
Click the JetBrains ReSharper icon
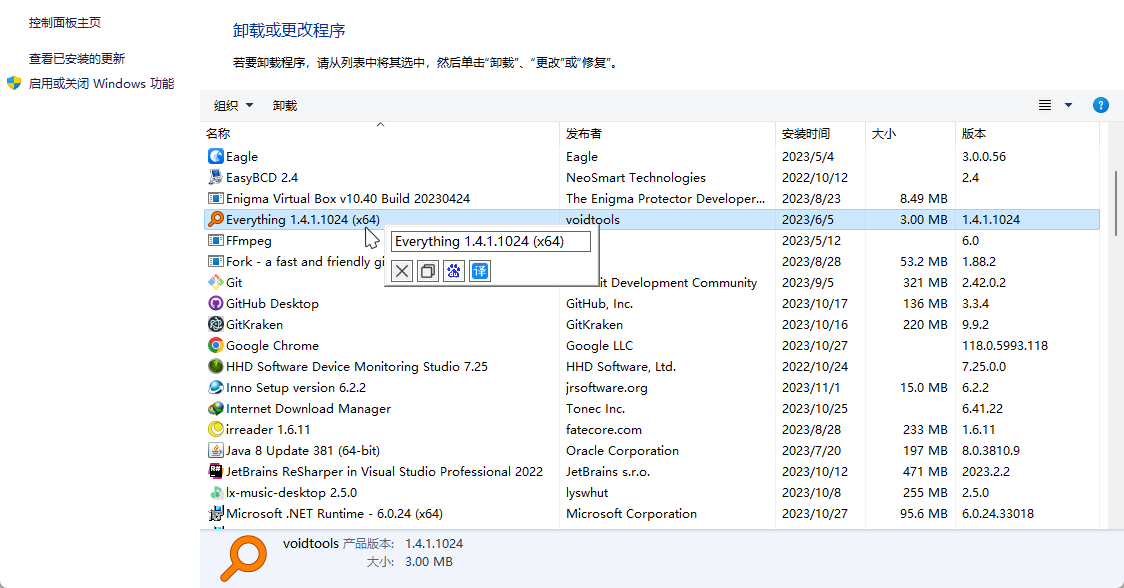click(x=215, y=471)
